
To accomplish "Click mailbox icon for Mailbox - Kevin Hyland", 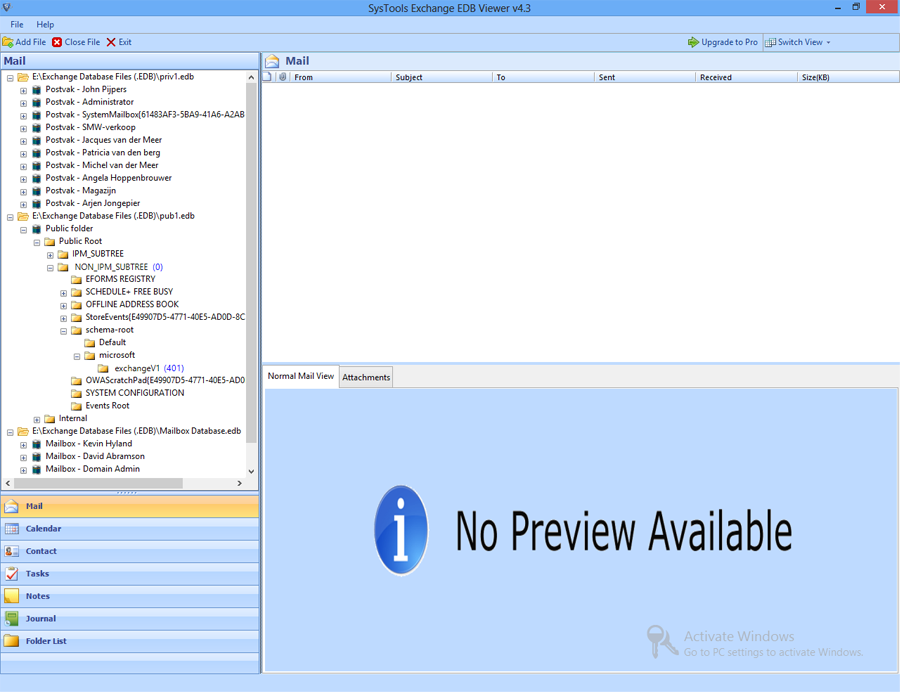I will coord(37,444).
